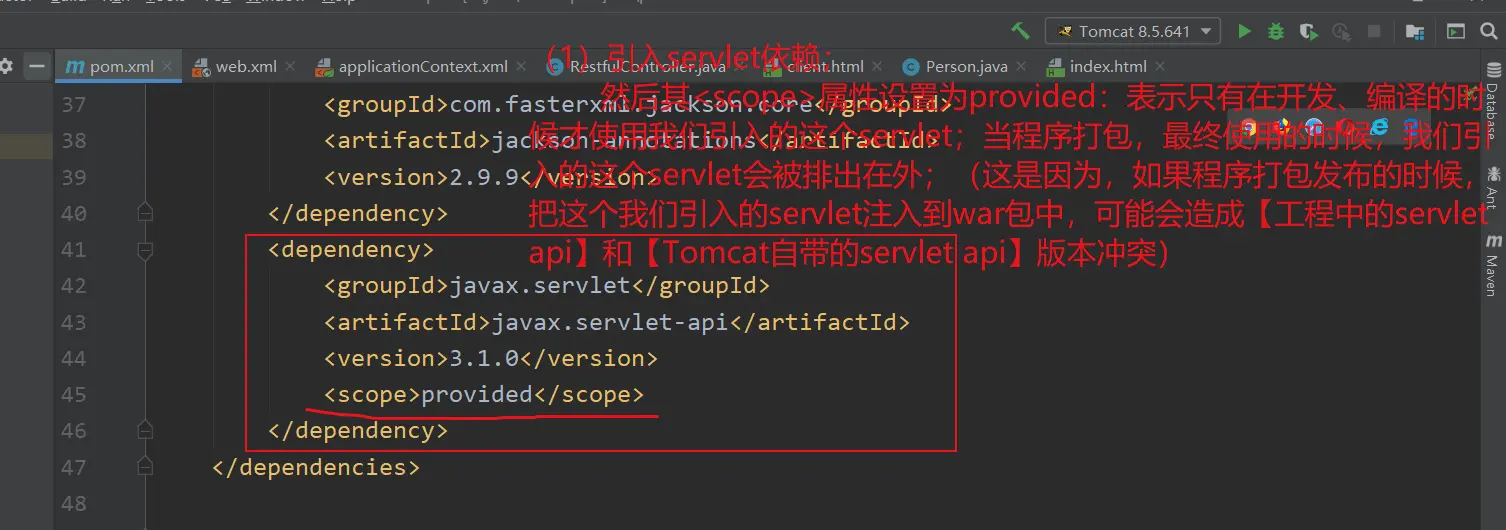Close the pom.xml tab
Viewport: 1506px width, 530px height.
pos(168,67)
